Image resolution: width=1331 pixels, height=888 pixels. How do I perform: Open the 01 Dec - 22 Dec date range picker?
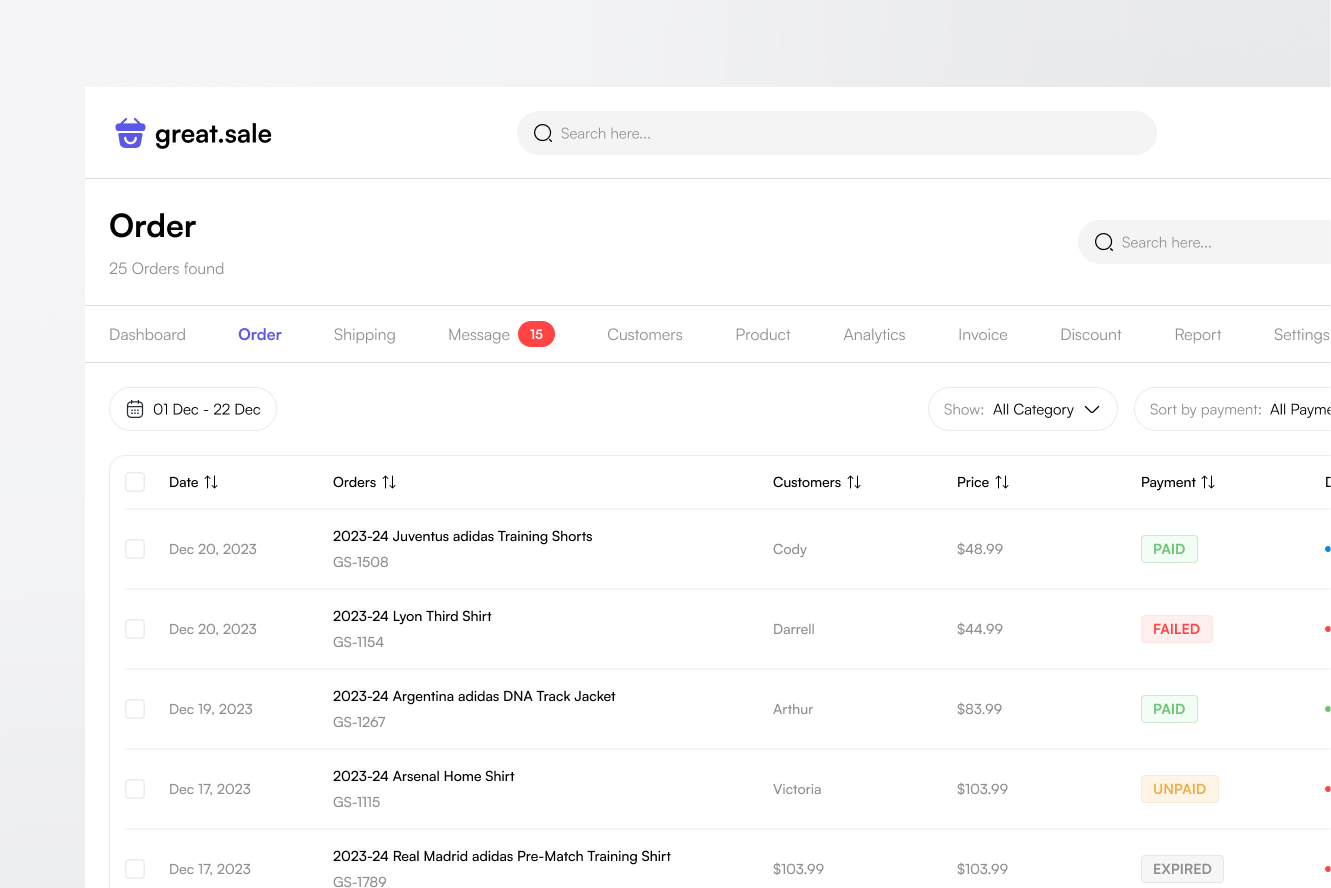193,409
